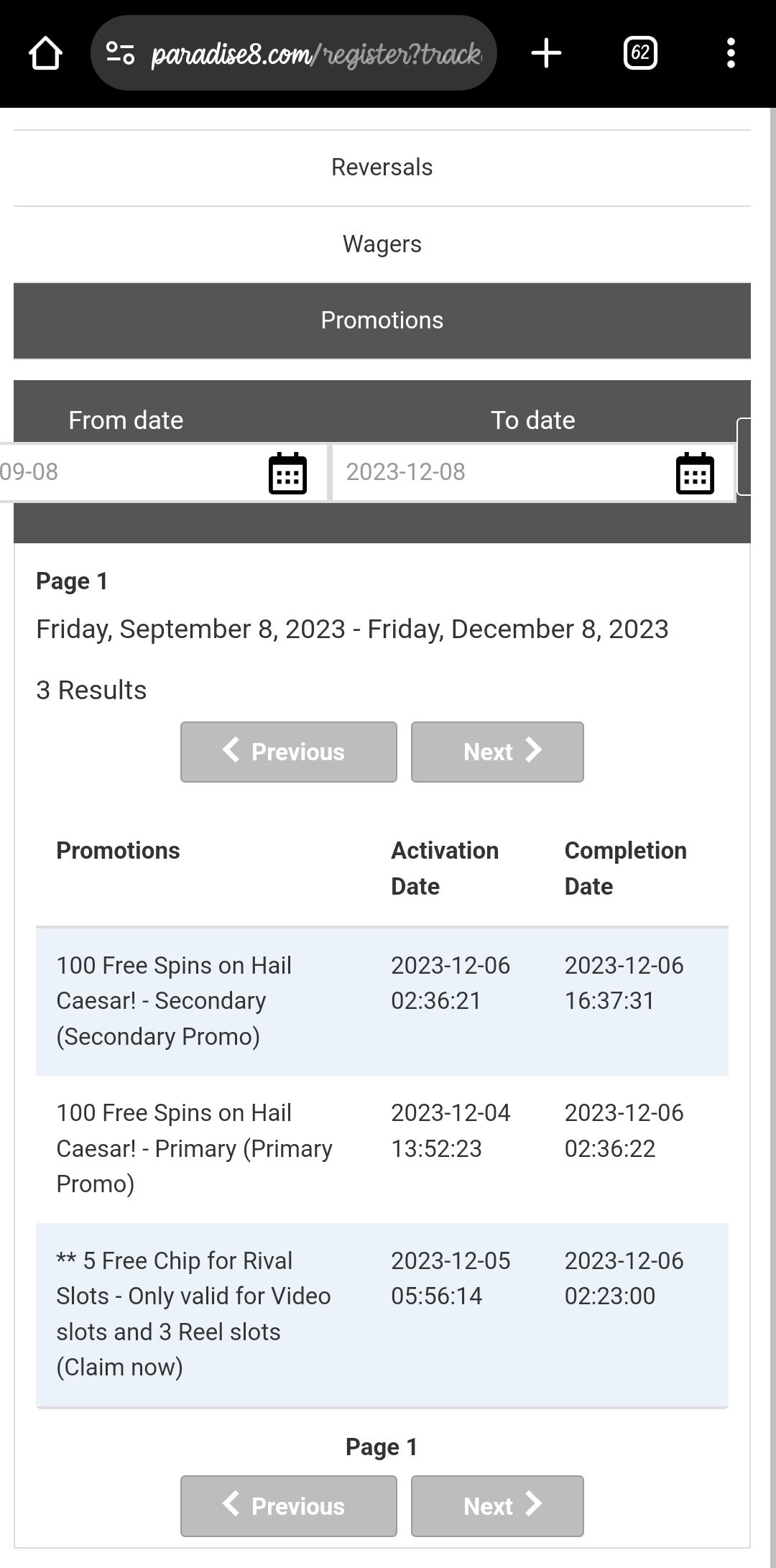Screen dimensions: 776x1568
Task: Switch to the Wagers tab
Action: (382, 244)
